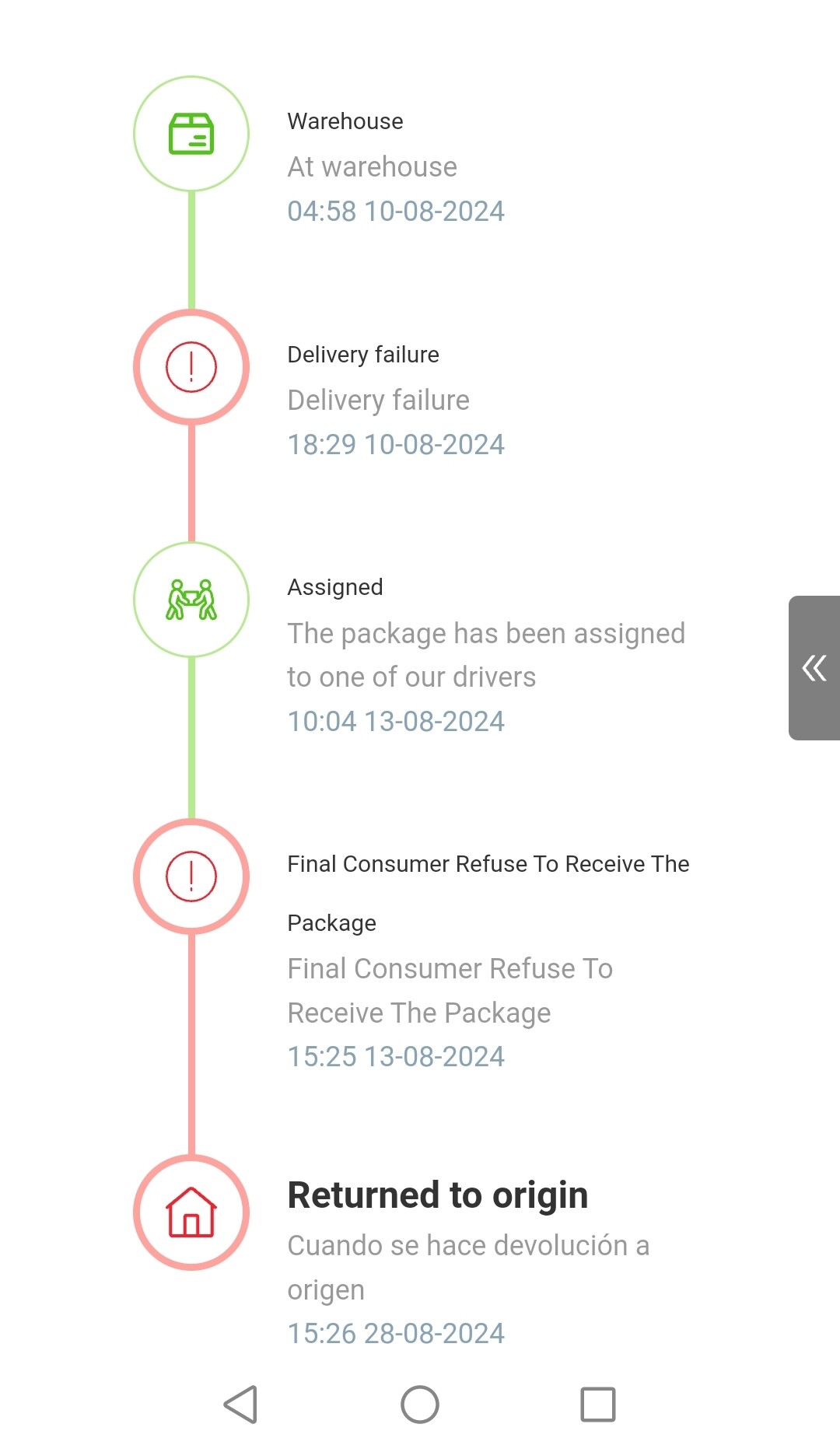
Task: Expand the gray side panel chevron
Action: [814, 668]
